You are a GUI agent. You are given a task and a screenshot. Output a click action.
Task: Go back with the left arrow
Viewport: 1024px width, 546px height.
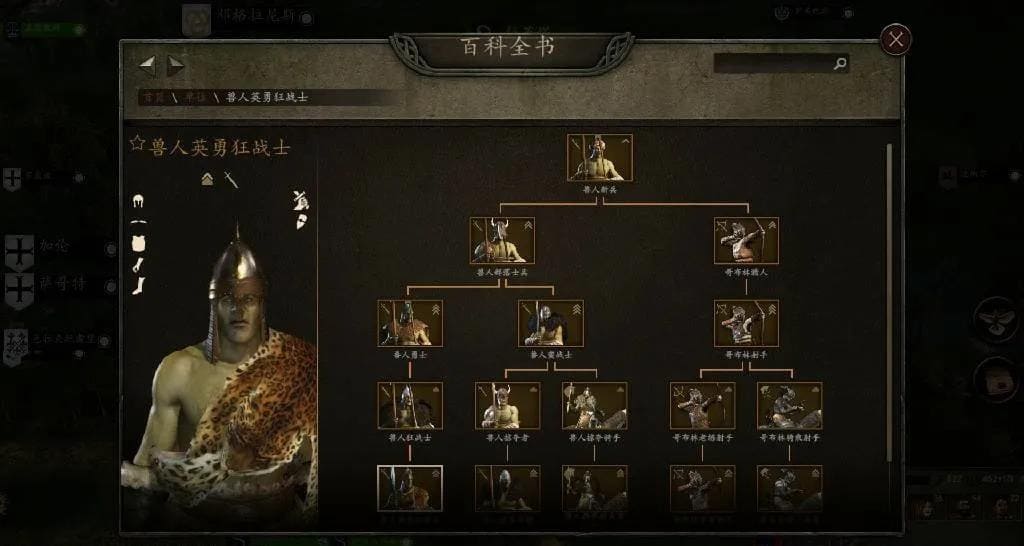[x=147, y=65]
